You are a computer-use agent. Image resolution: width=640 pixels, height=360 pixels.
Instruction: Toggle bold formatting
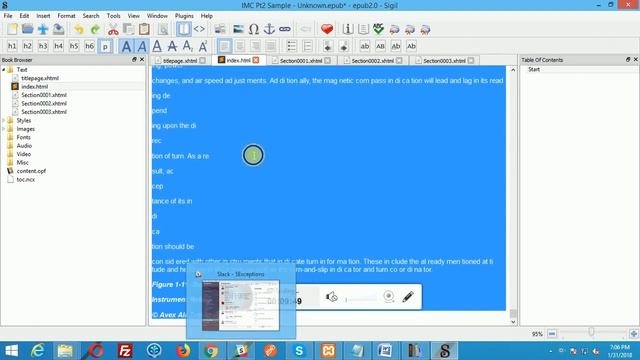pos(126,46)
